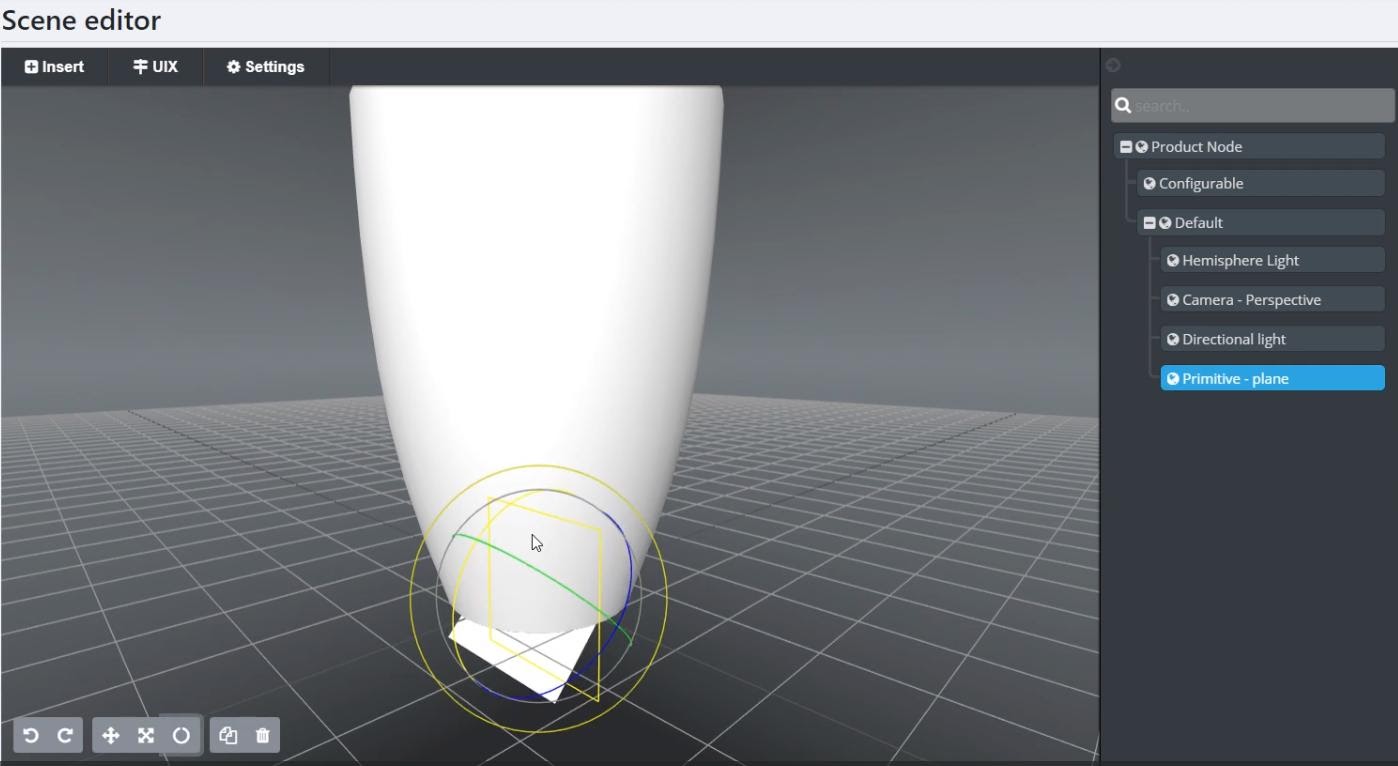The height and width of the screenshot is (766, 1398).
Task: Select the Primitive - plane node
Action: point(1273,379)
